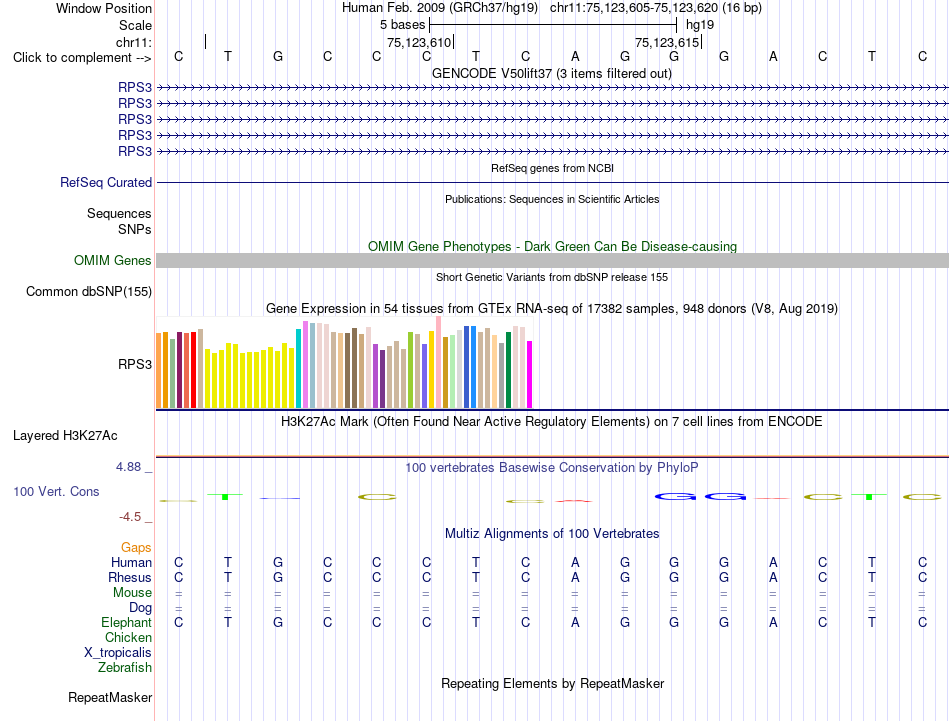The image size is (950, 721).
Task: Click the gray OMIM Genes bar
Action: (x=552, y=261)
